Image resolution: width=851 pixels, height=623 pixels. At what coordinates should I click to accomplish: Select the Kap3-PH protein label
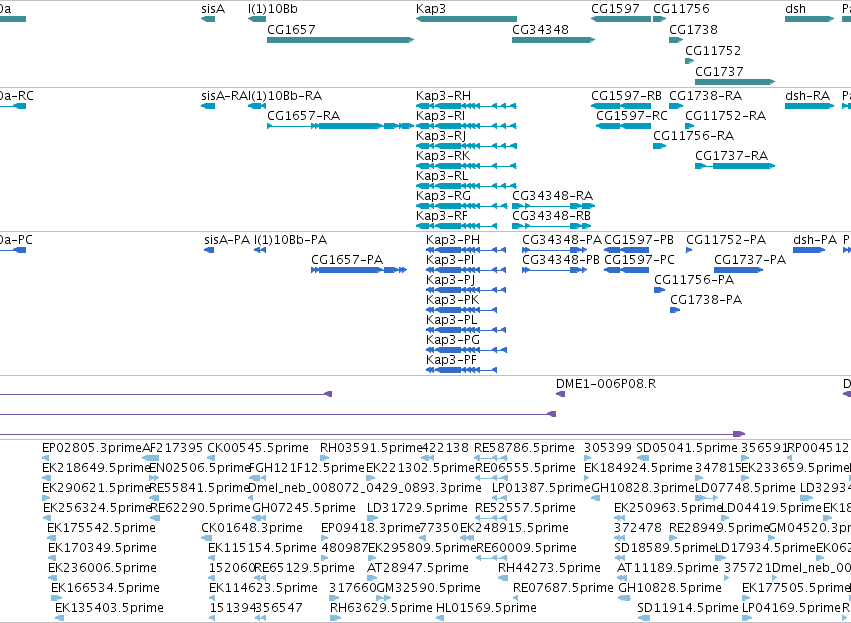coord(453,240)
